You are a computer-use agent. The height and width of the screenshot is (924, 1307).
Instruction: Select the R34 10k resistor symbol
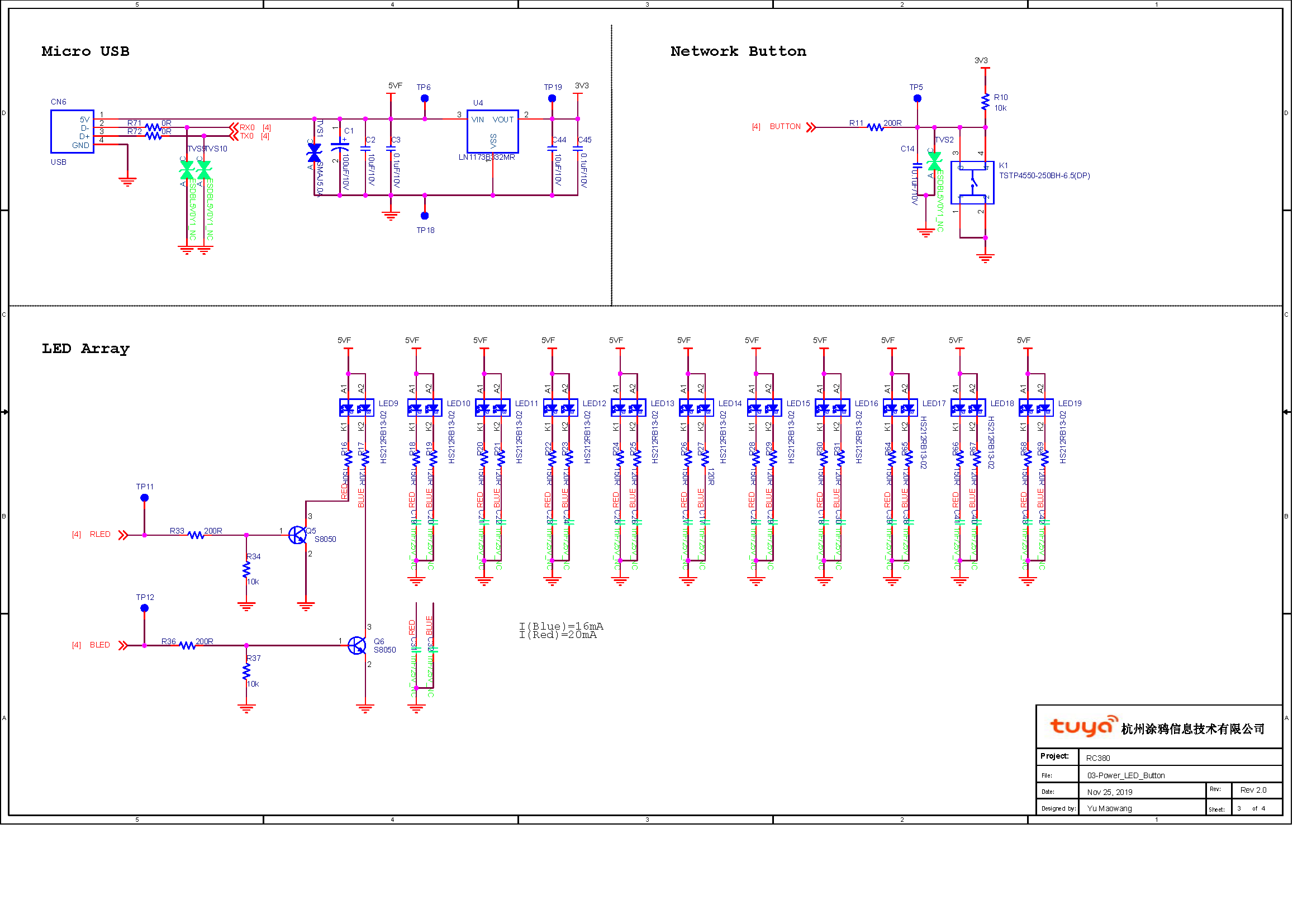(246, 569)
